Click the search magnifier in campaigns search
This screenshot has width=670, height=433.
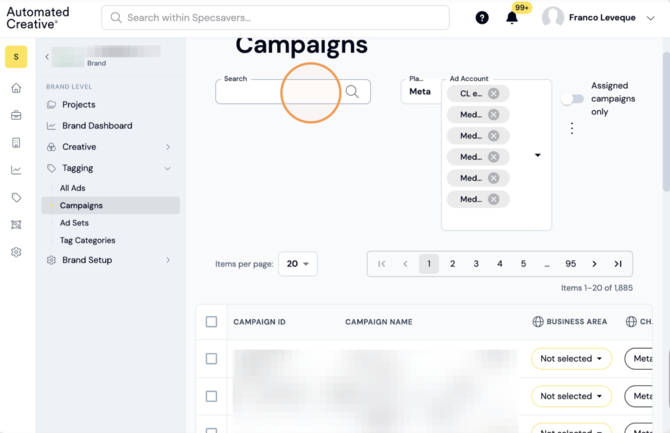352,91
